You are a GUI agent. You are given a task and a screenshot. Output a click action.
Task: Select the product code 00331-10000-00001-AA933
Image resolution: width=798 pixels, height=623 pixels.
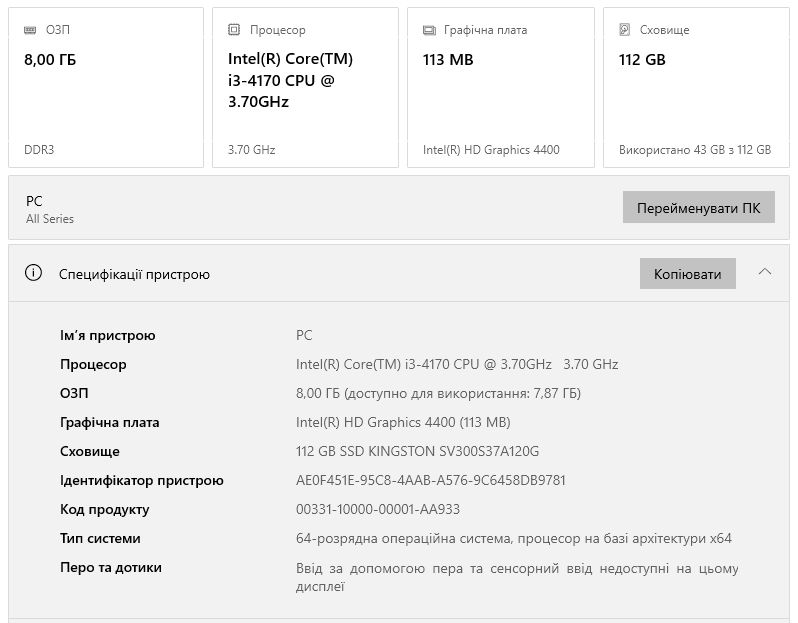click(x=378, y=509)
